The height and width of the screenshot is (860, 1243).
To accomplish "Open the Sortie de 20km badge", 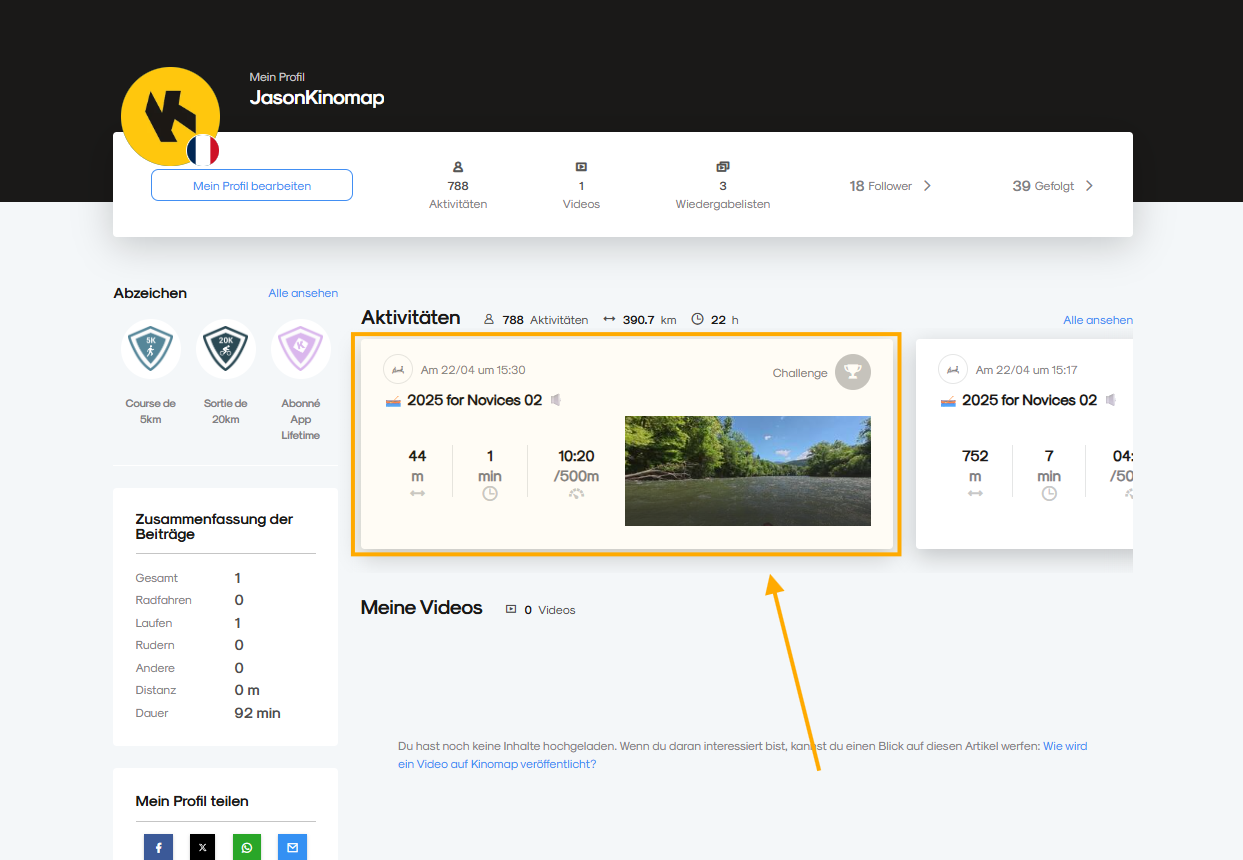I will coord(226,349).
